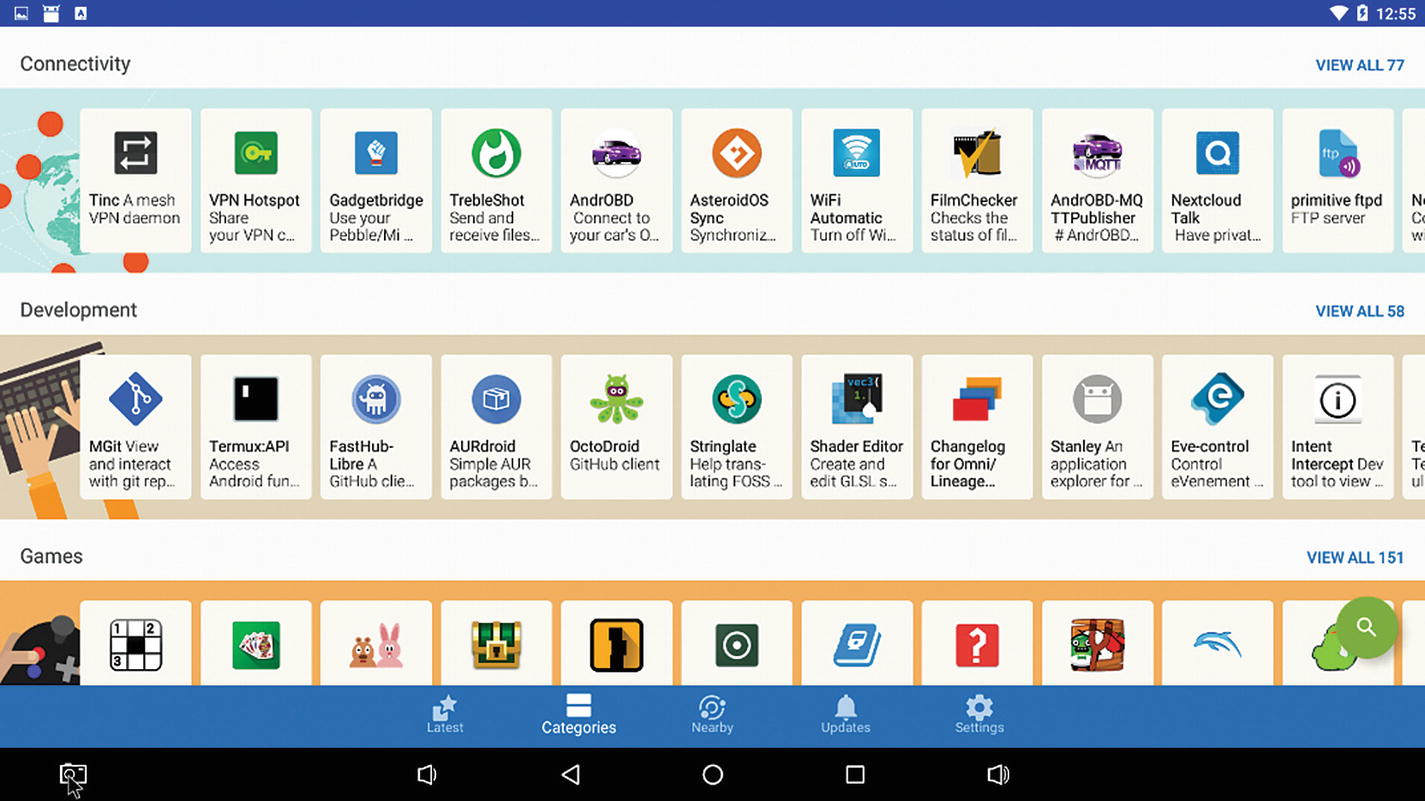Open the VPN Hotspot app icon

point(256,153)
